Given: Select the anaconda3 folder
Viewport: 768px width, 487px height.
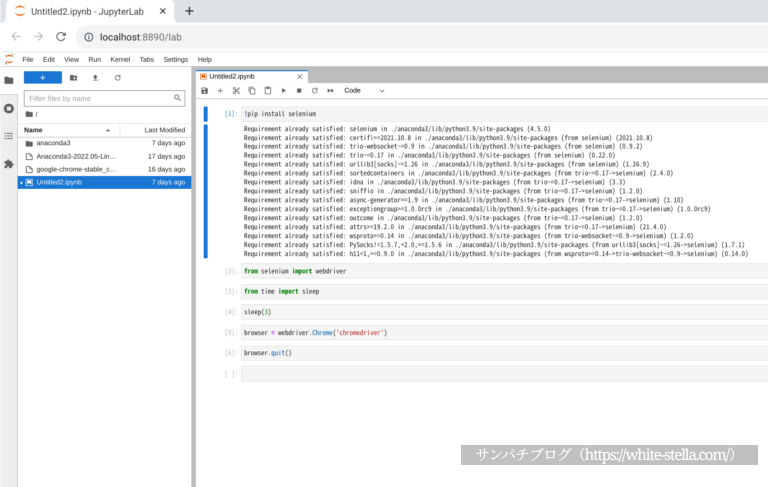Looking at the screenshot, I should 104,143.
